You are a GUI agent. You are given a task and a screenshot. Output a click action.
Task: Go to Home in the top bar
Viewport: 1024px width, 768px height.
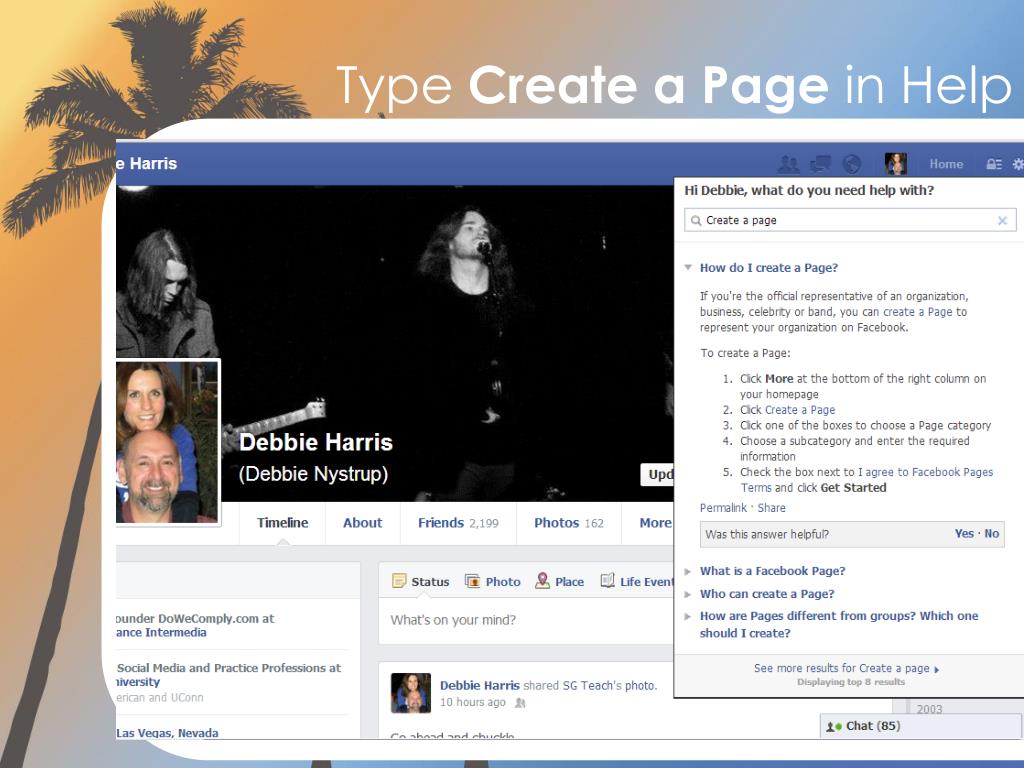click(946, 164)
